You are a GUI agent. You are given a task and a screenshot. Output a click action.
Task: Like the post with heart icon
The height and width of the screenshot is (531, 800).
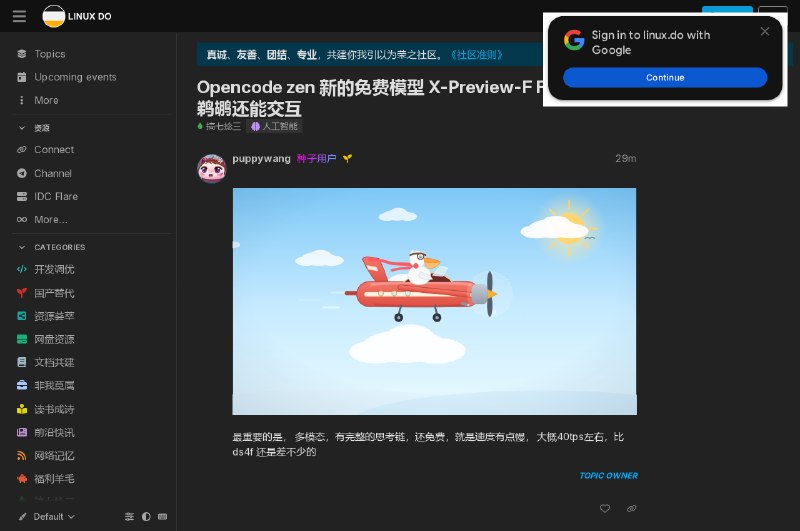click(x=605, y=509)
